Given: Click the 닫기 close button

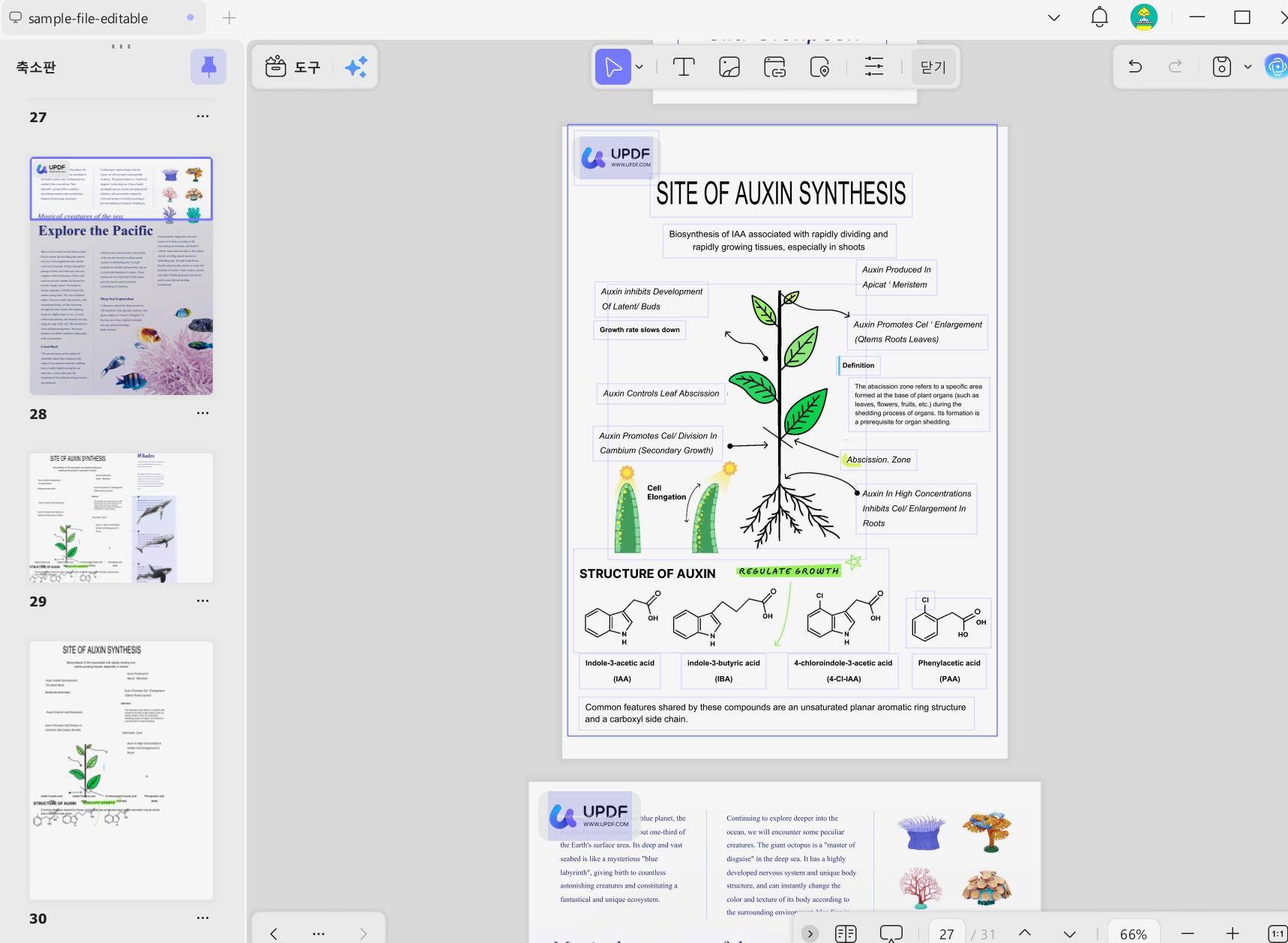Looking at the screenshot, I should (x=933, y=67).
